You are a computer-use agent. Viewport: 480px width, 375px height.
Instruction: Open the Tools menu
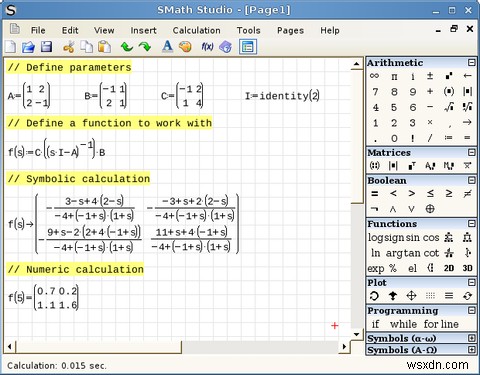point(248,30)
